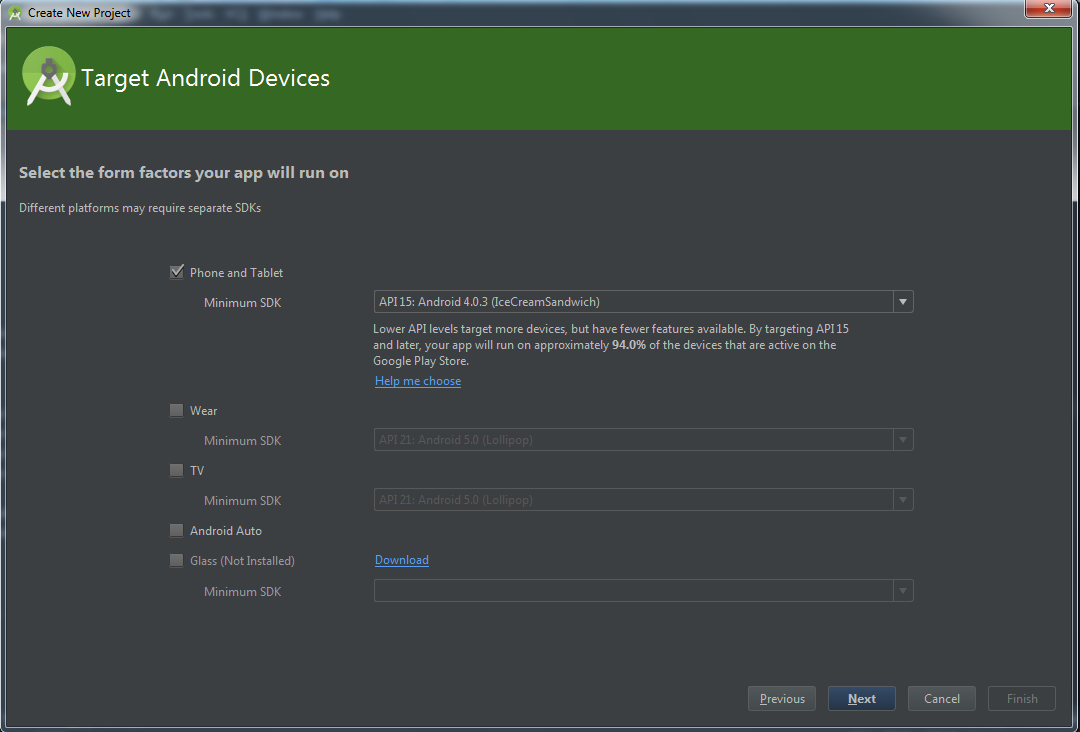The width and height of the screenshot is (1080, 732).
Task: Click the Download link for Glass
Action: pos(402,560)
